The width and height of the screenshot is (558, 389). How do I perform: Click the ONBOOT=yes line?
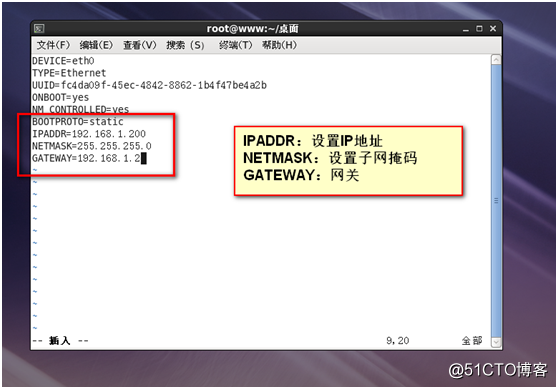(60, 97)
